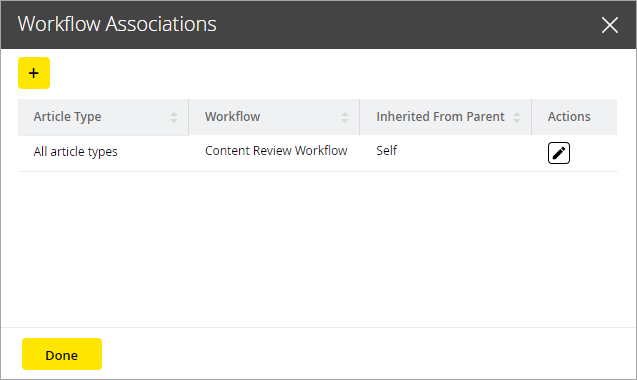Click the Actions column header
The width and height of the screenshot is (637, 380).
point(574,117)
